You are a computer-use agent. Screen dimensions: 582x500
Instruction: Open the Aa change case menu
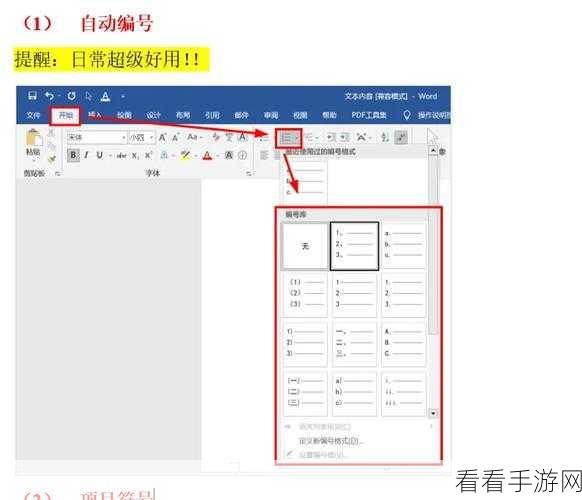pos(194,137)
